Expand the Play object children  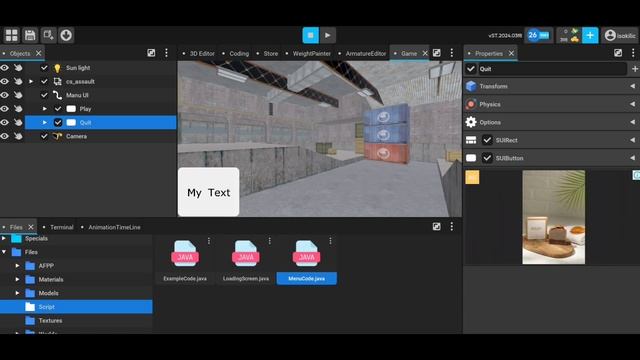click(x=44, y=109)
